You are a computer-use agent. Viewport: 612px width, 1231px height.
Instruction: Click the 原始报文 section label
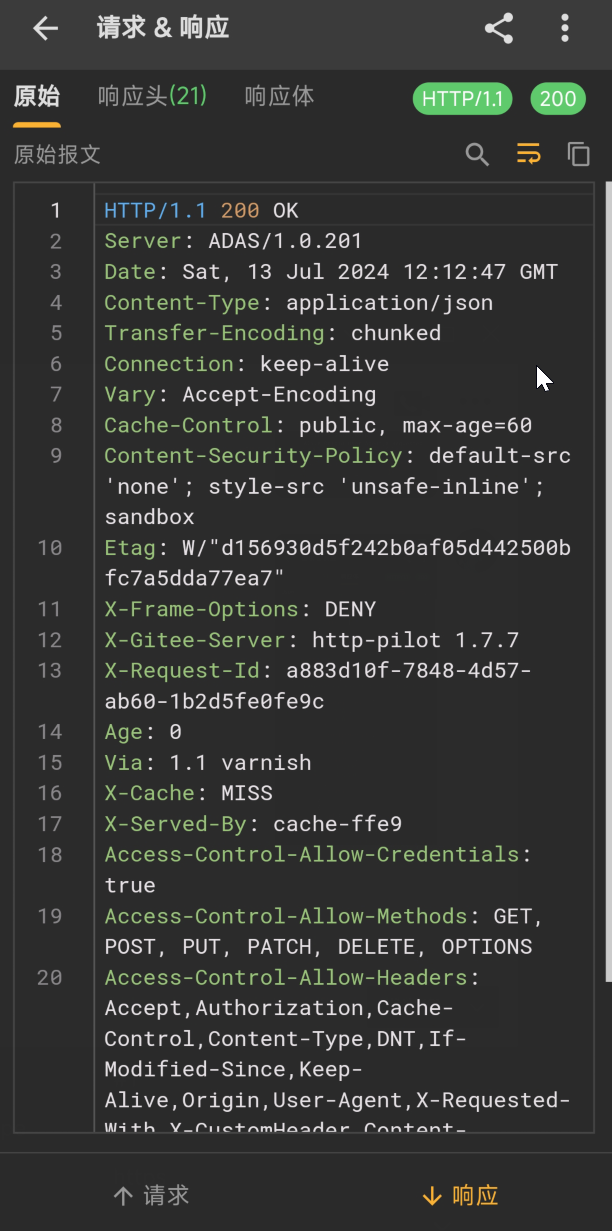pos(57,154)
